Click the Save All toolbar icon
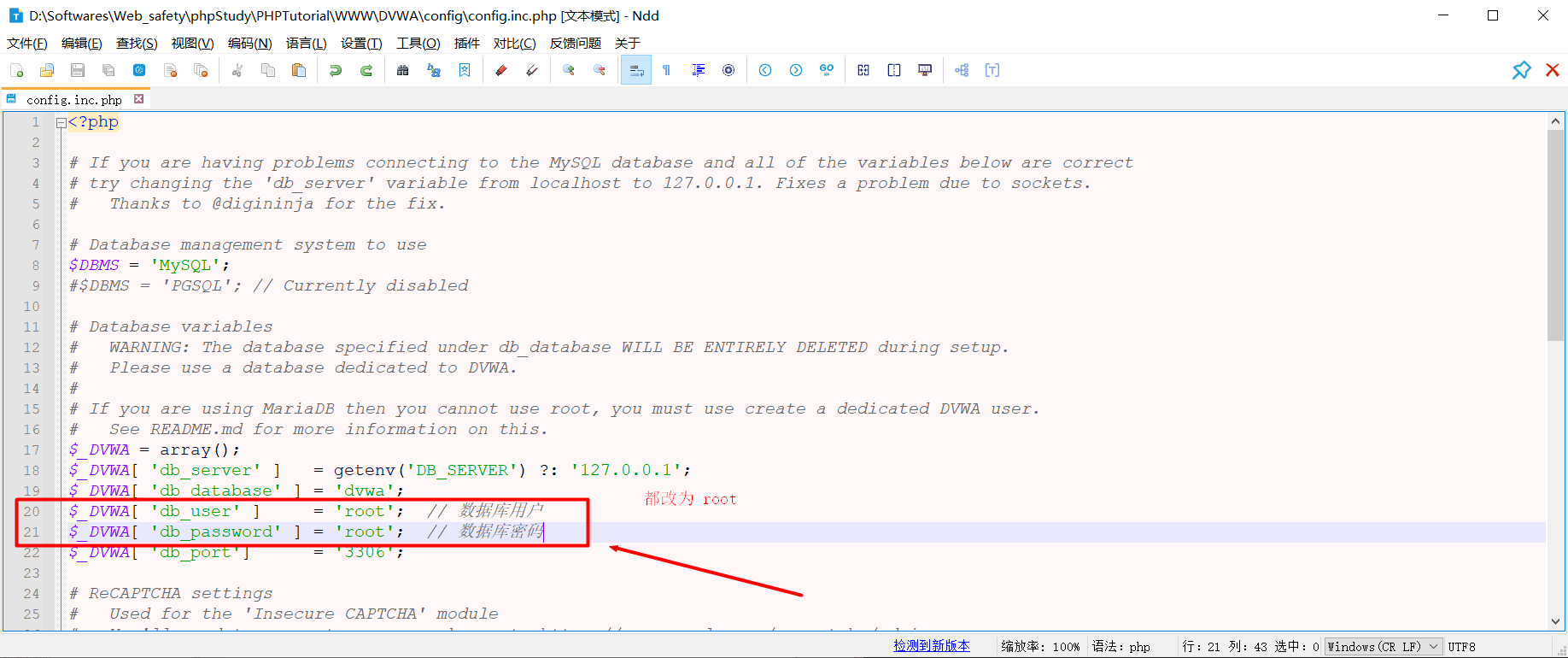Image resolution: width=1568 pixels, height=658 pixels. pos(108,70)
